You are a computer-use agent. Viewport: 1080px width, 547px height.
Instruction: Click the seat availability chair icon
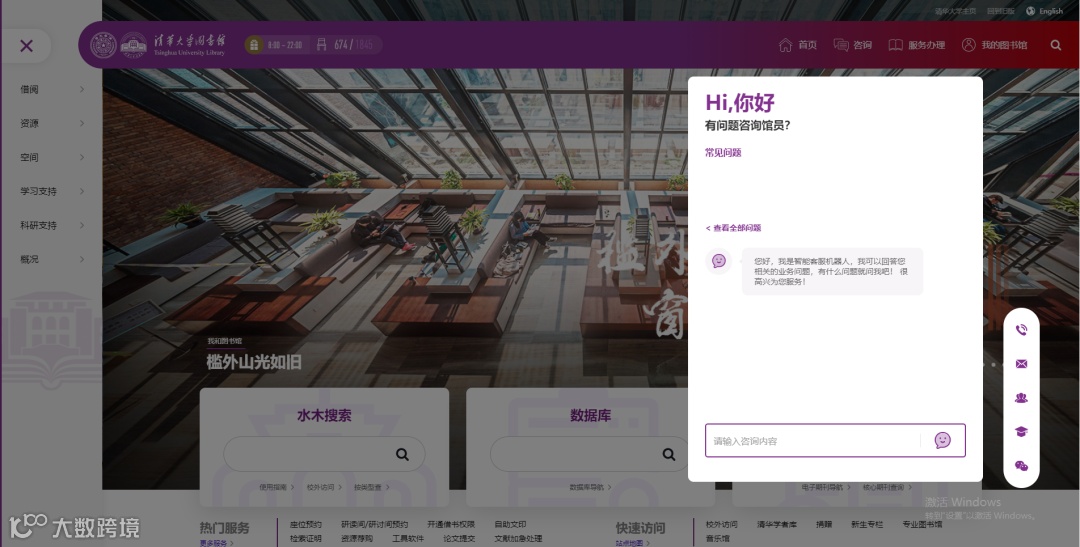pyautogui.click(x=321, y=45)
